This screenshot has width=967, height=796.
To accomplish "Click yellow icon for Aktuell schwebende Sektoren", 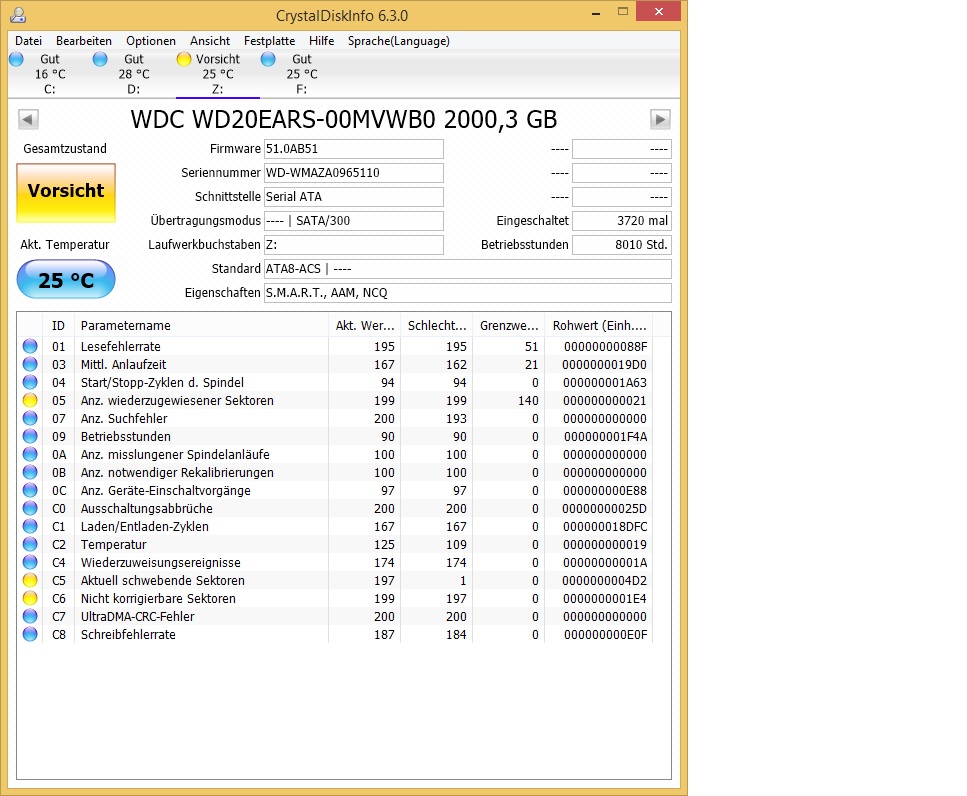I will tap(30, 580).
